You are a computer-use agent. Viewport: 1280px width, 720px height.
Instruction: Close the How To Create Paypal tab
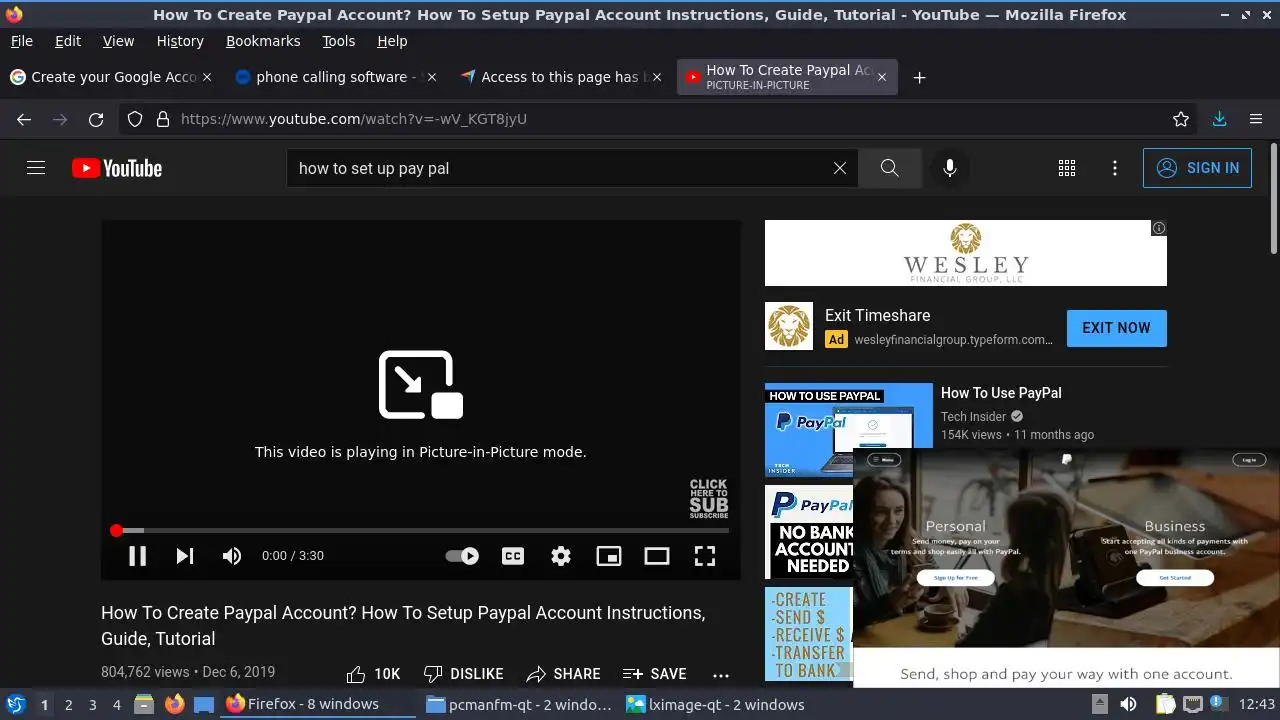882,77
